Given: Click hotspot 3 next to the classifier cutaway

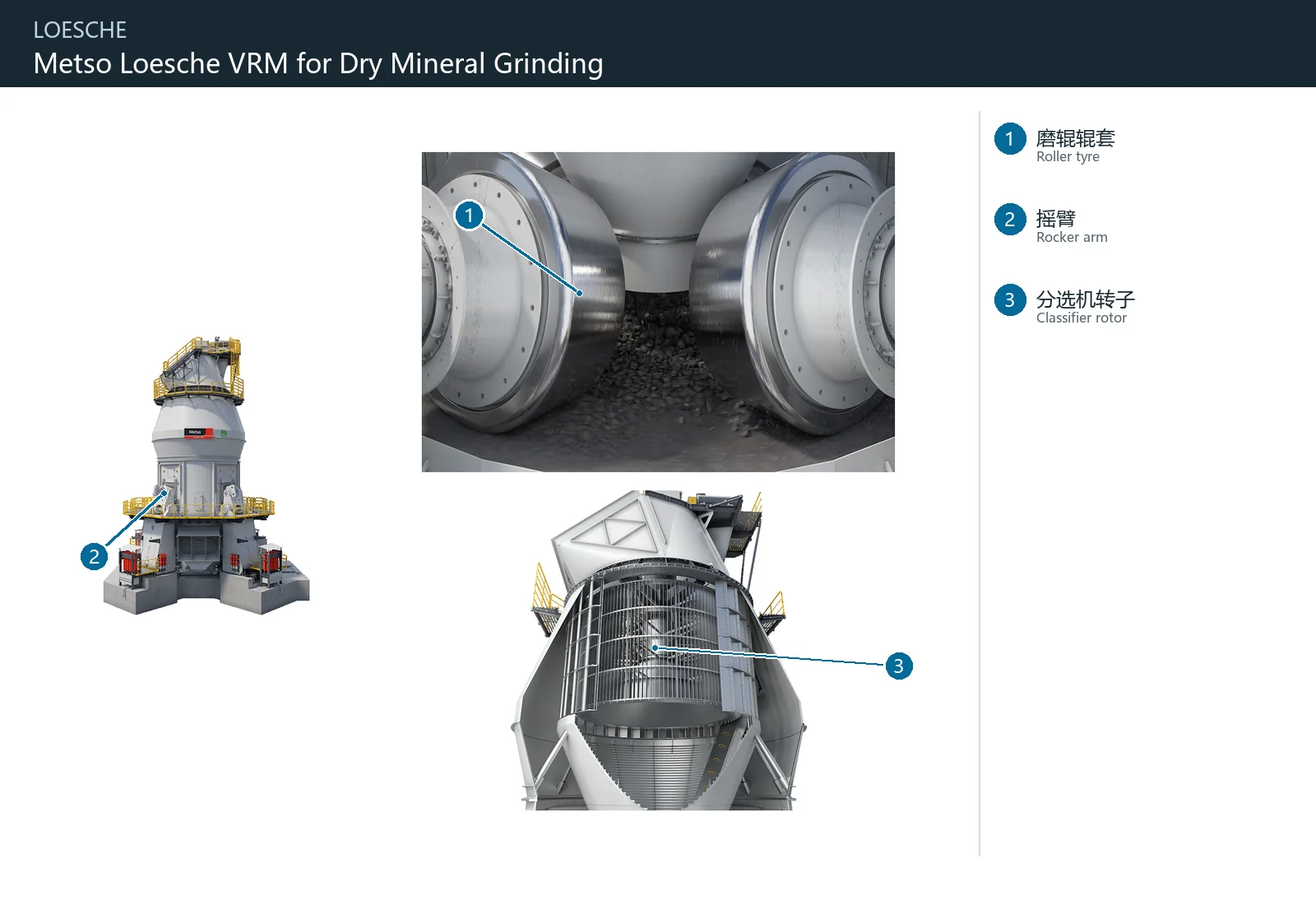Looking at the screenshot, I should click(898, 666).
